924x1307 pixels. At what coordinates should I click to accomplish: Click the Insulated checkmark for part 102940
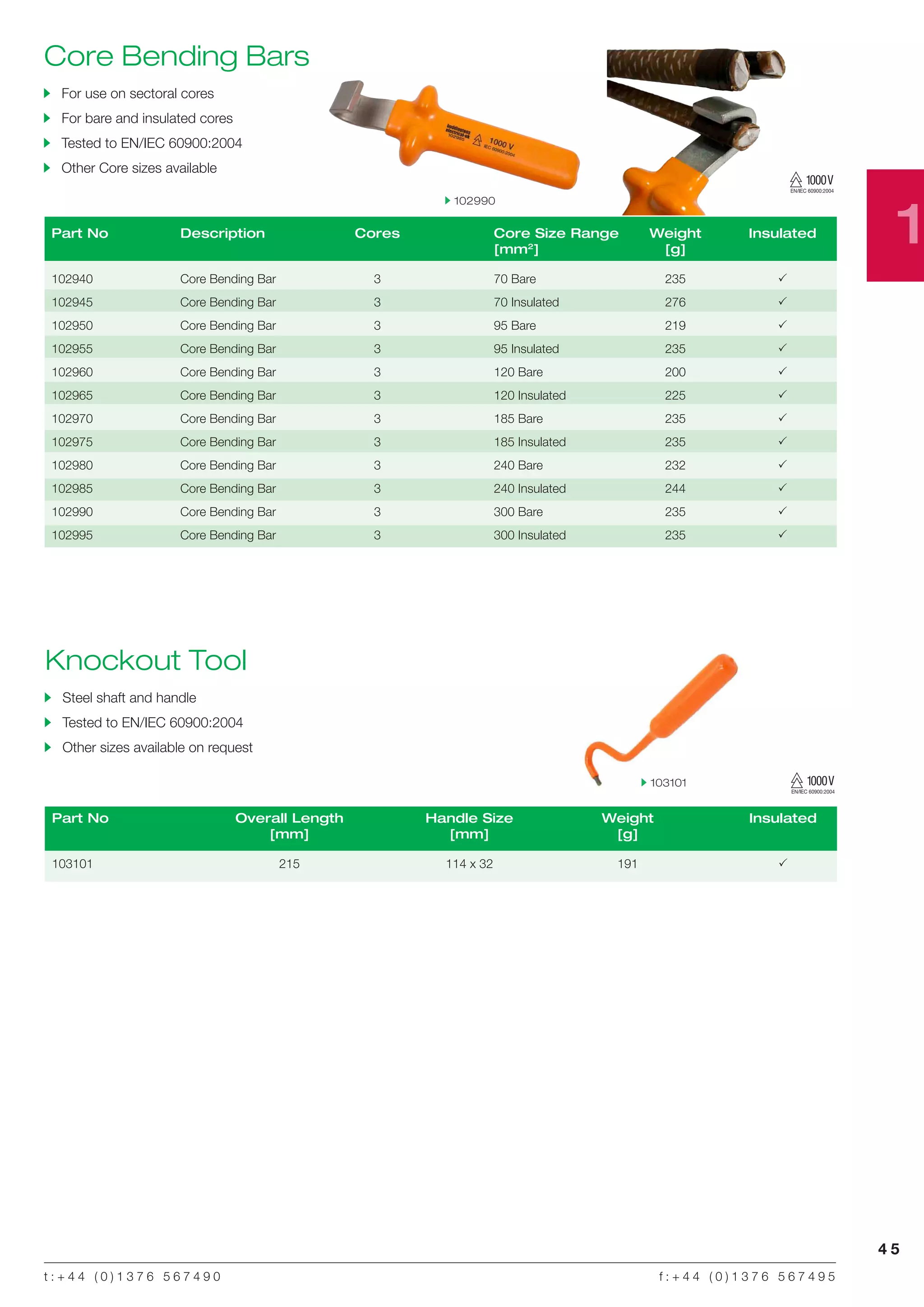click(x=782, y=278)
